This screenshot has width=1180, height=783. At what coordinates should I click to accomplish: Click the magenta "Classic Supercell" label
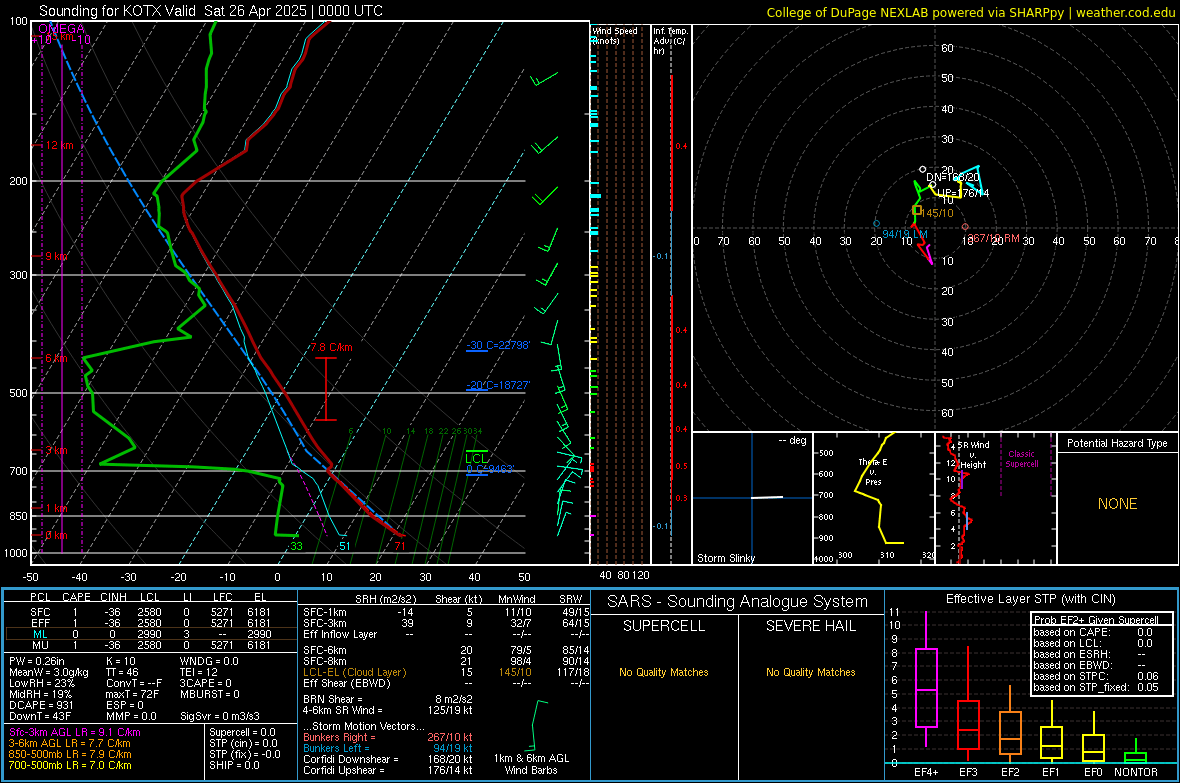1021,459
